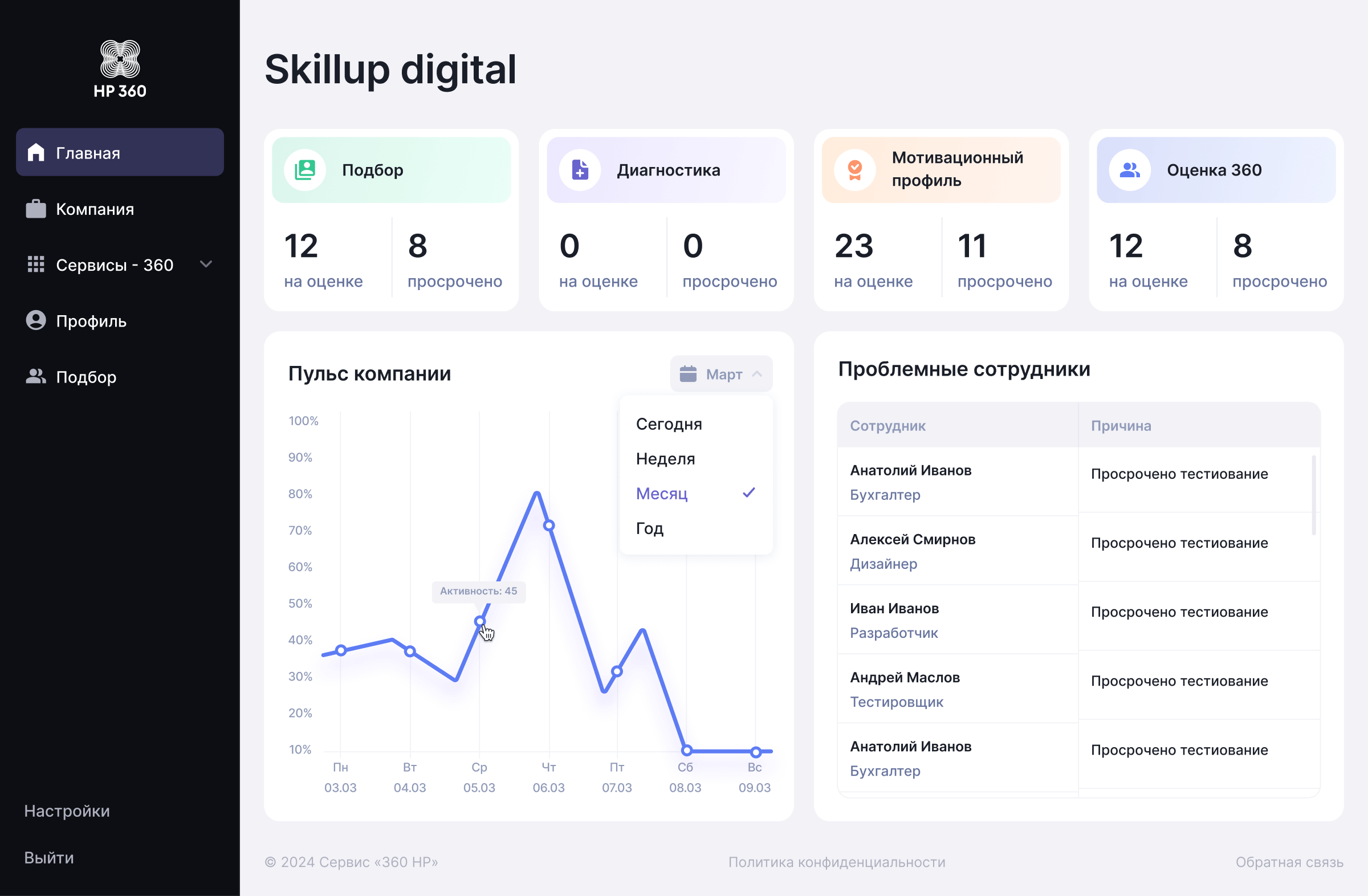The image size is (1368, 896).
Task: Click the orange Мотивационный профиль badge icon
Action: [x=854, y=169]
